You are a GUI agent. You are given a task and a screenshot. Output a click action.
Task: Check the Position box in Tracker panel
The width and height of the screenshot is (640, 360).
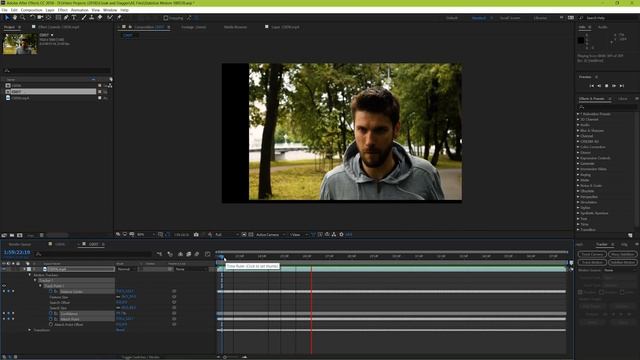tap(580, 292)
